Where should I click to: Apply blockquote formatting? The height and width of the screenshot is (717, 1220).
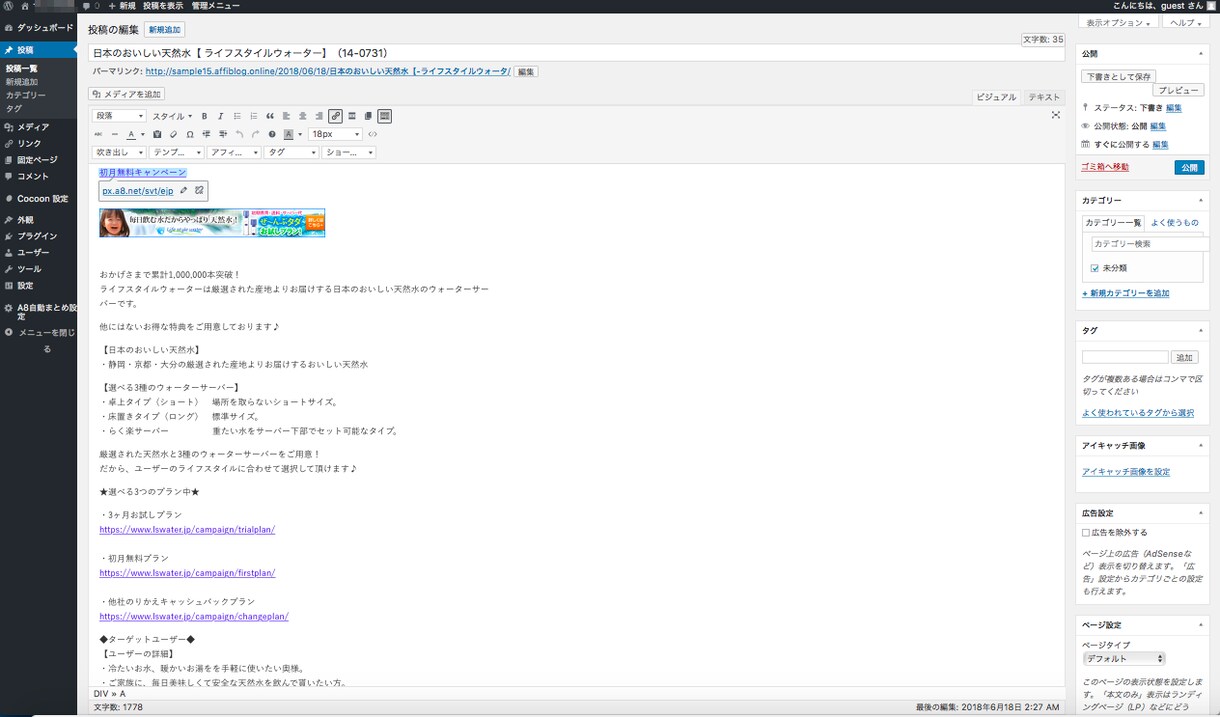[x=270, y=116]
